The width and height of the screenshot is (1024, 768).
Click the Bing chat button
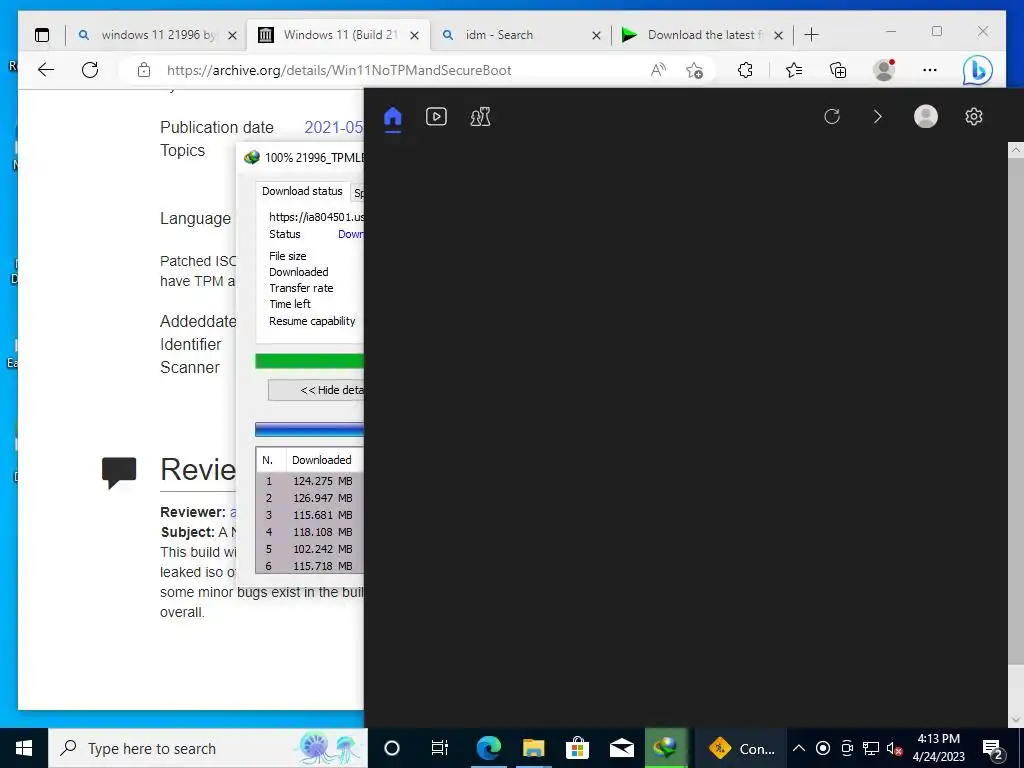978,71
